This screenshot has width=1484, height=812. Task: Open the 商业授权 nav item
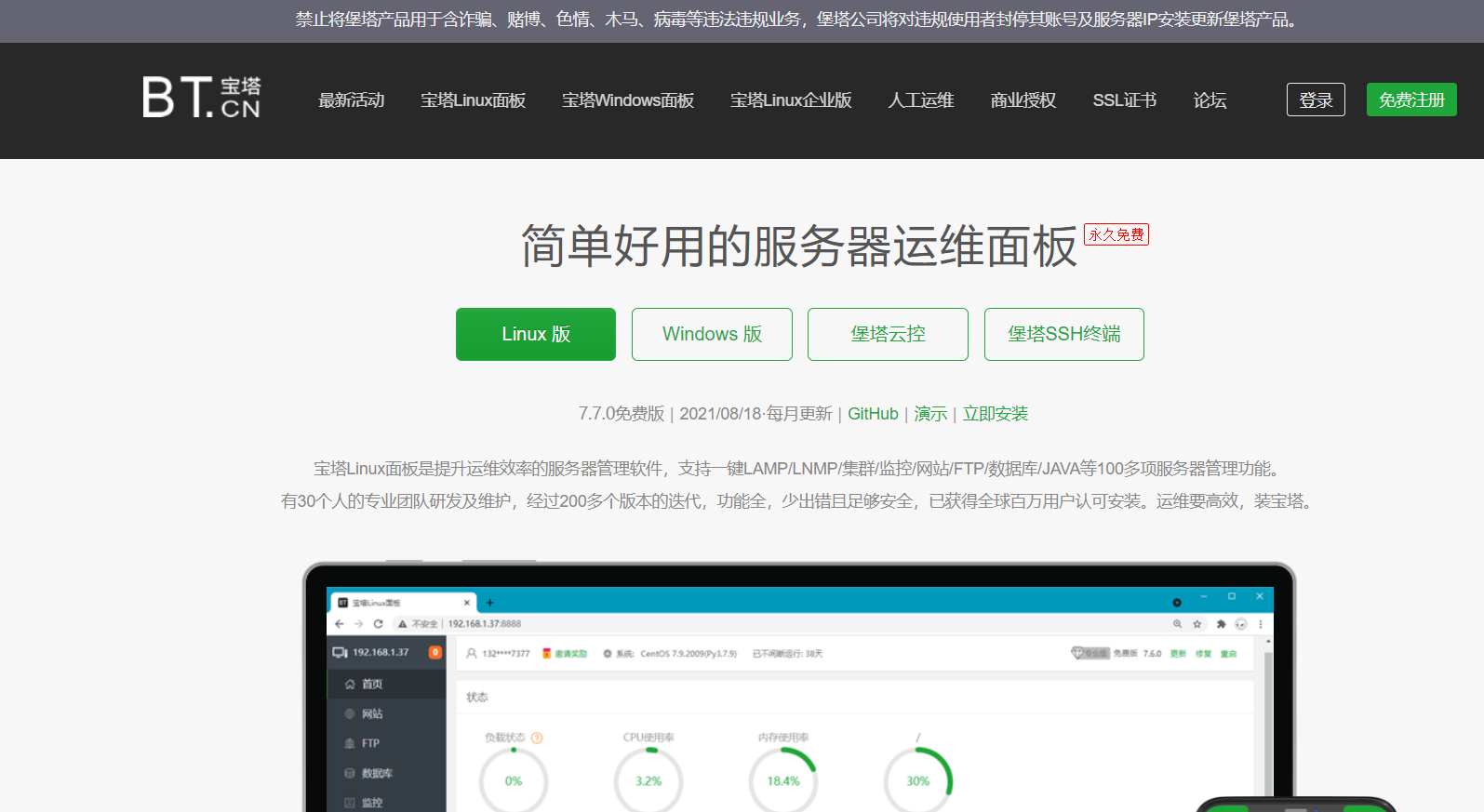coord(1023,100)
